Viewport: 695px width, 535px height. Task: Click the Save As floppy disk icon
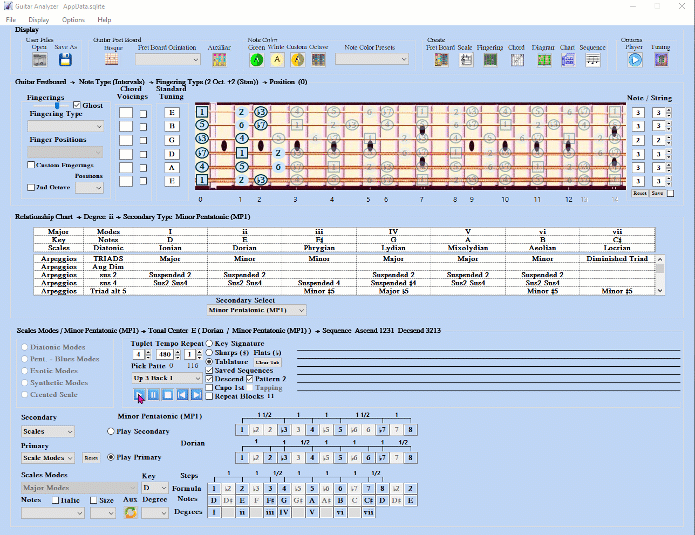[65, 59]
